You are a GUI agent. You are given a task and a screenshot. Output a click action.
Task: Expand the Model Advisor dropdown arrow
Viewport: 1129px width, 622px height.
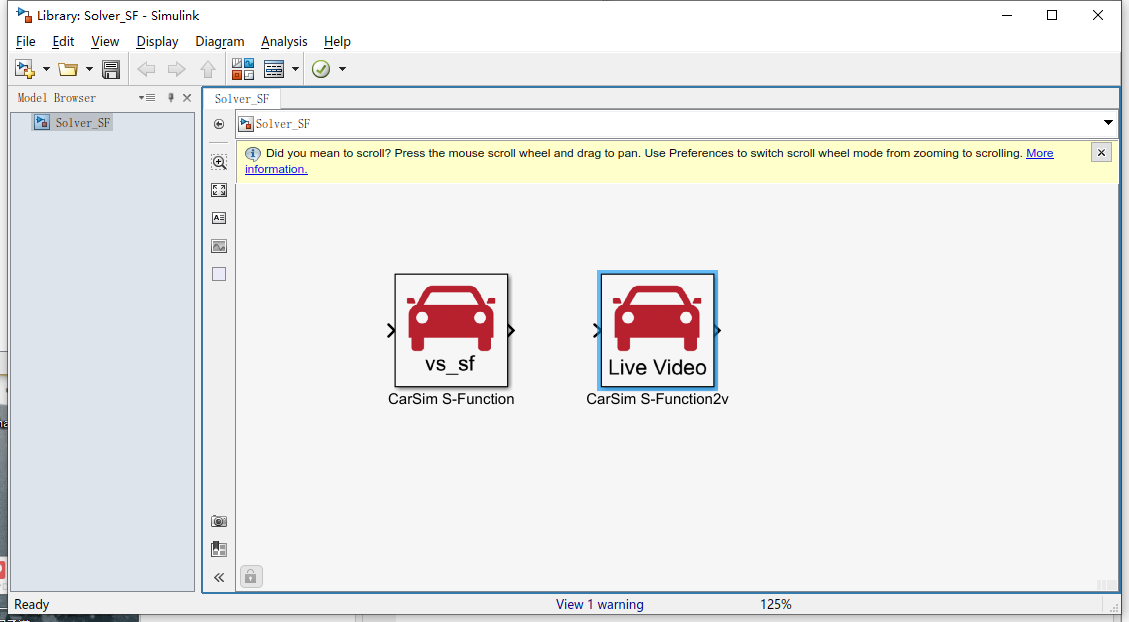click(x=342, y=69)
